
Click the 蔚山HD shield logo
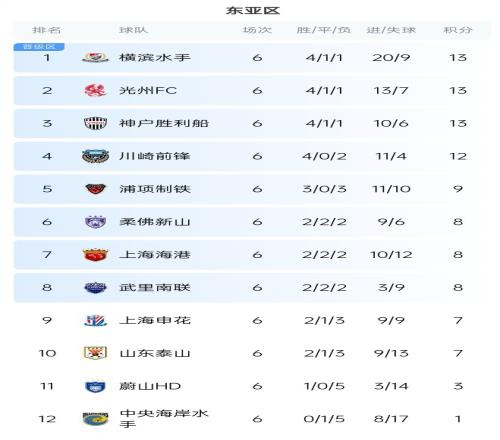coord(95,386)
